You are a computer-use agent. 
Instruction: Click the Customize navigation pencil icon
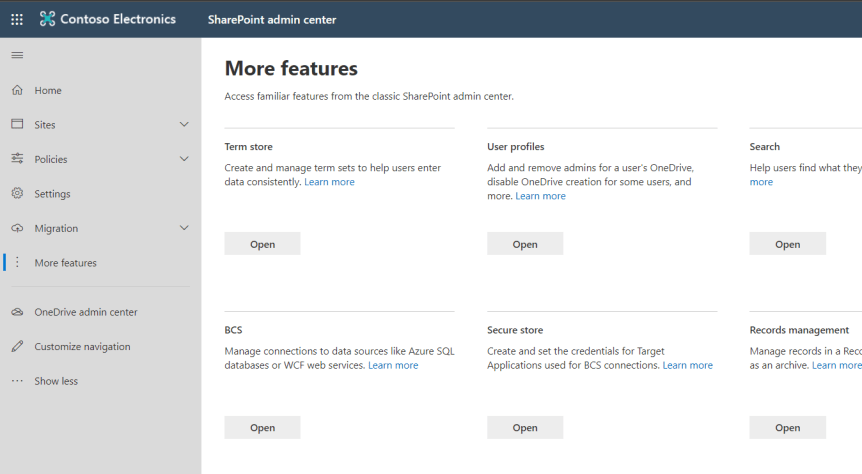coord(17,347)
